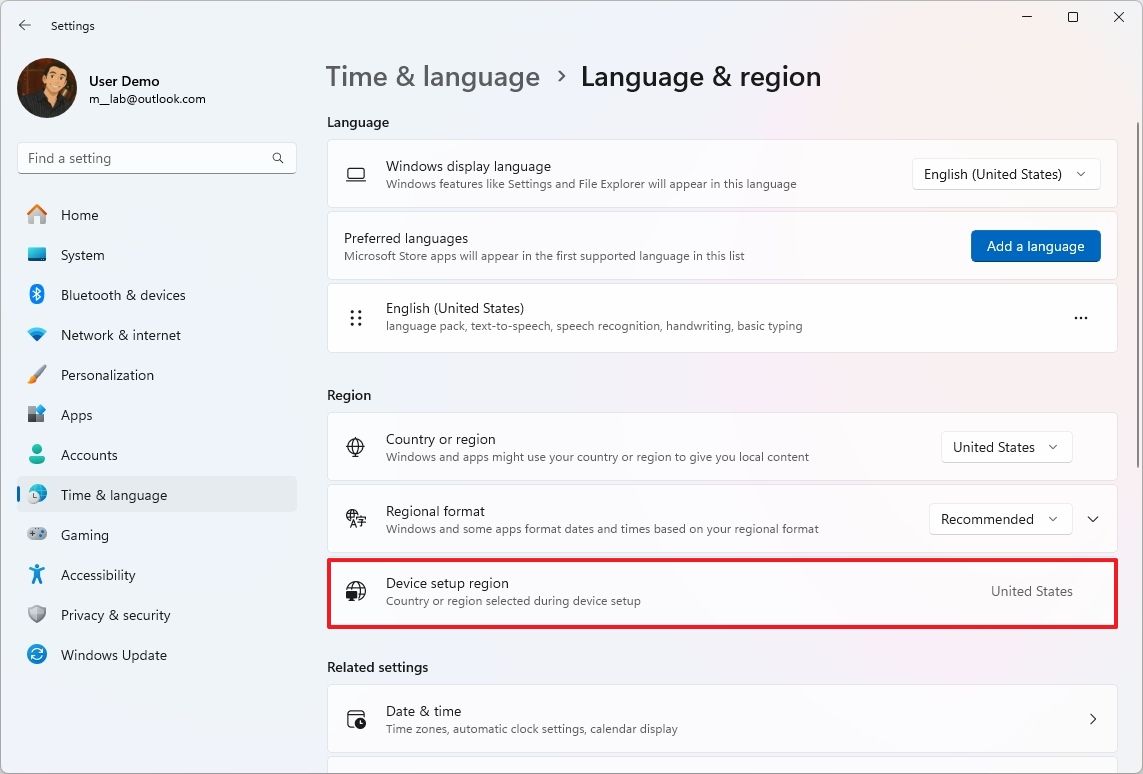1143x774 pixels.
Task: Open Accessibility settings
Action: [97, 575]
